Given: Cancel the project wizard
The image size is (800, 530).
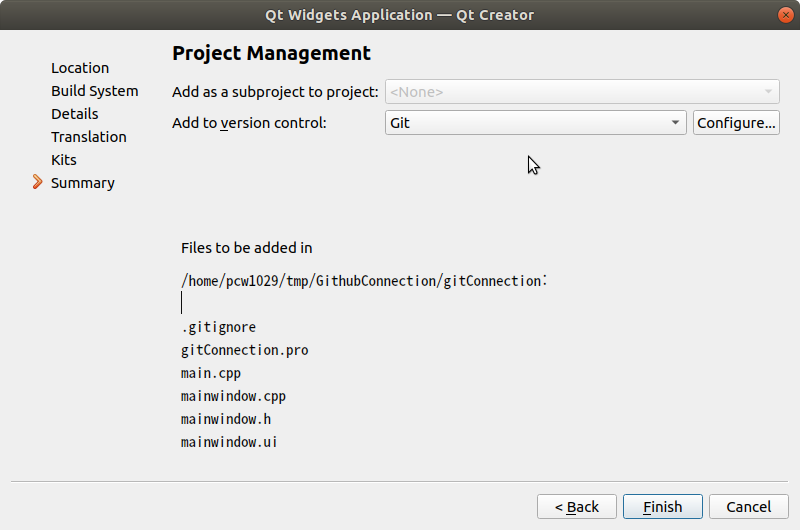Looking at the screenshot, I should click(x=748, y=507).
